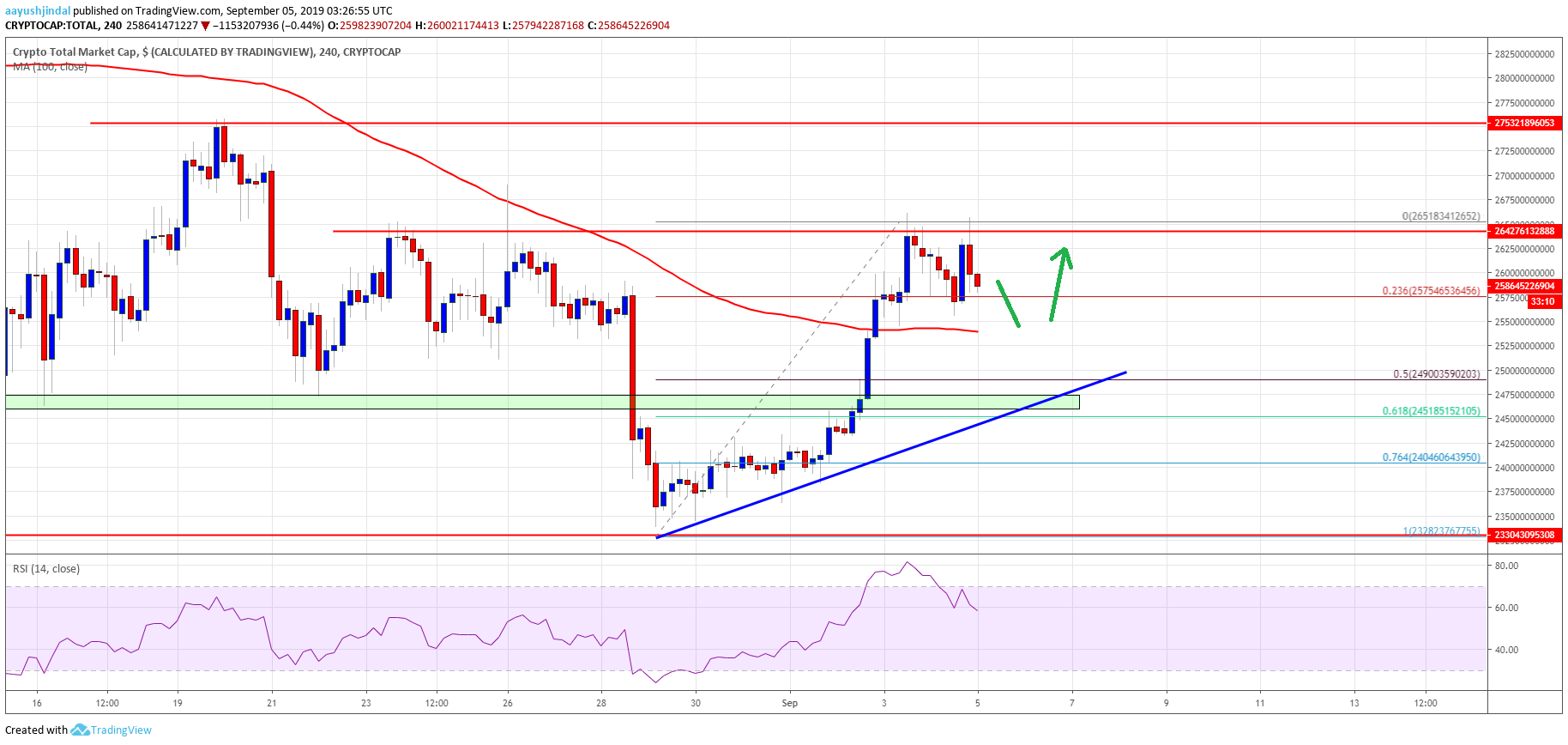This screenshot has width=1568, height=745.
Task: Click the 9 date label on time axis
Action: point(1166,703)
